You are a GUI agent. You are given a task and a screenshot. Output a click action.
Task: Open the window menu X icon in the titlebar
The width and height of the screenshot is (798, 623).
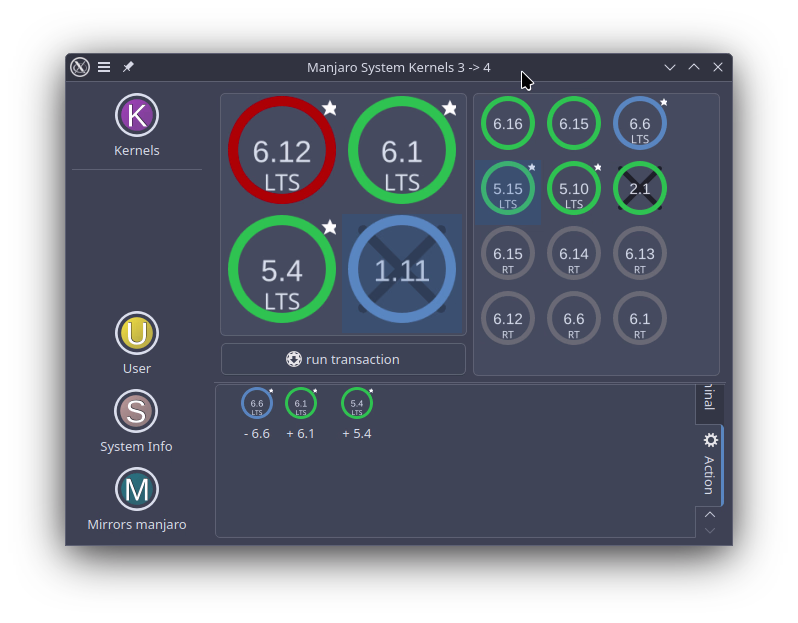point(80,67)
